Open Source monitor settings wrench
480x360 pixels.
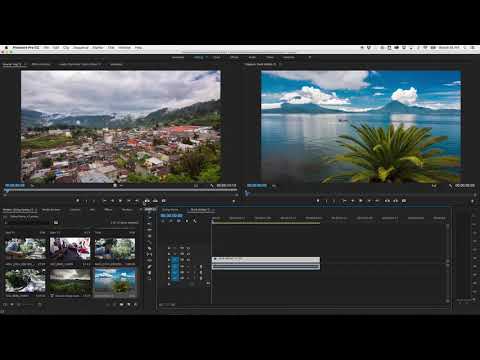212,185
